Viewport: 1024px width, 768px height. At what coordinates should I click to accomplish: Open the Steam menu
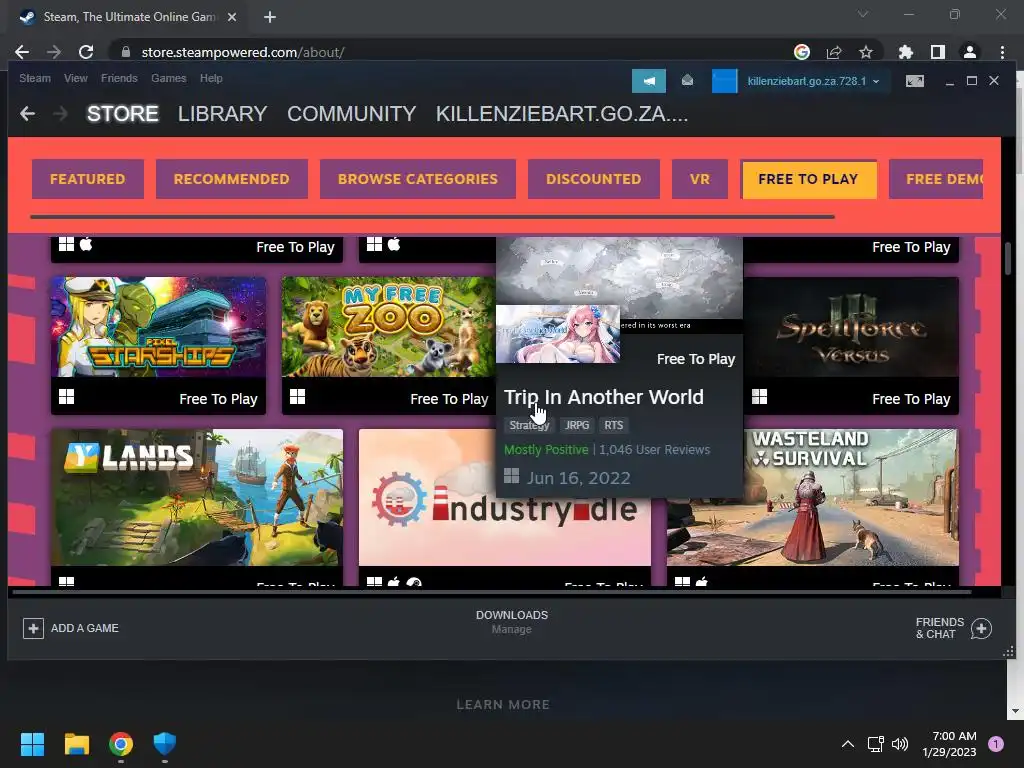35,78
